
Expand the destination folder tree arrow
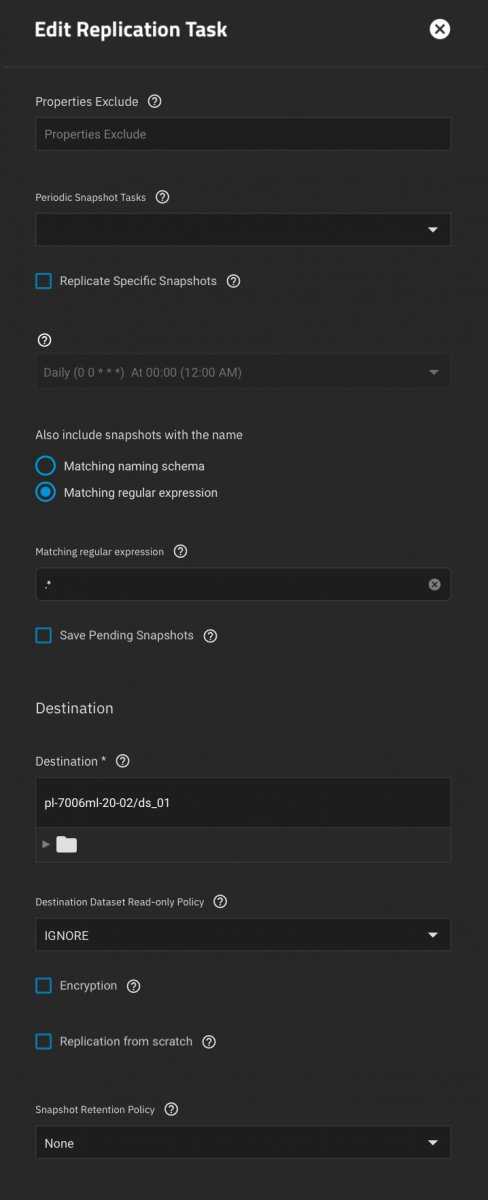tap(46, 845)
